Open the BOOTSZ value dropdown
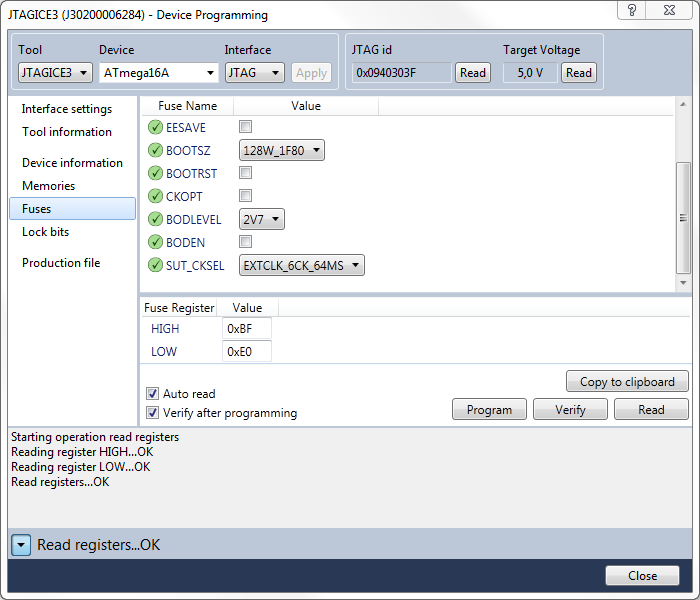700x600 pixels. click(x=282, y=150)
